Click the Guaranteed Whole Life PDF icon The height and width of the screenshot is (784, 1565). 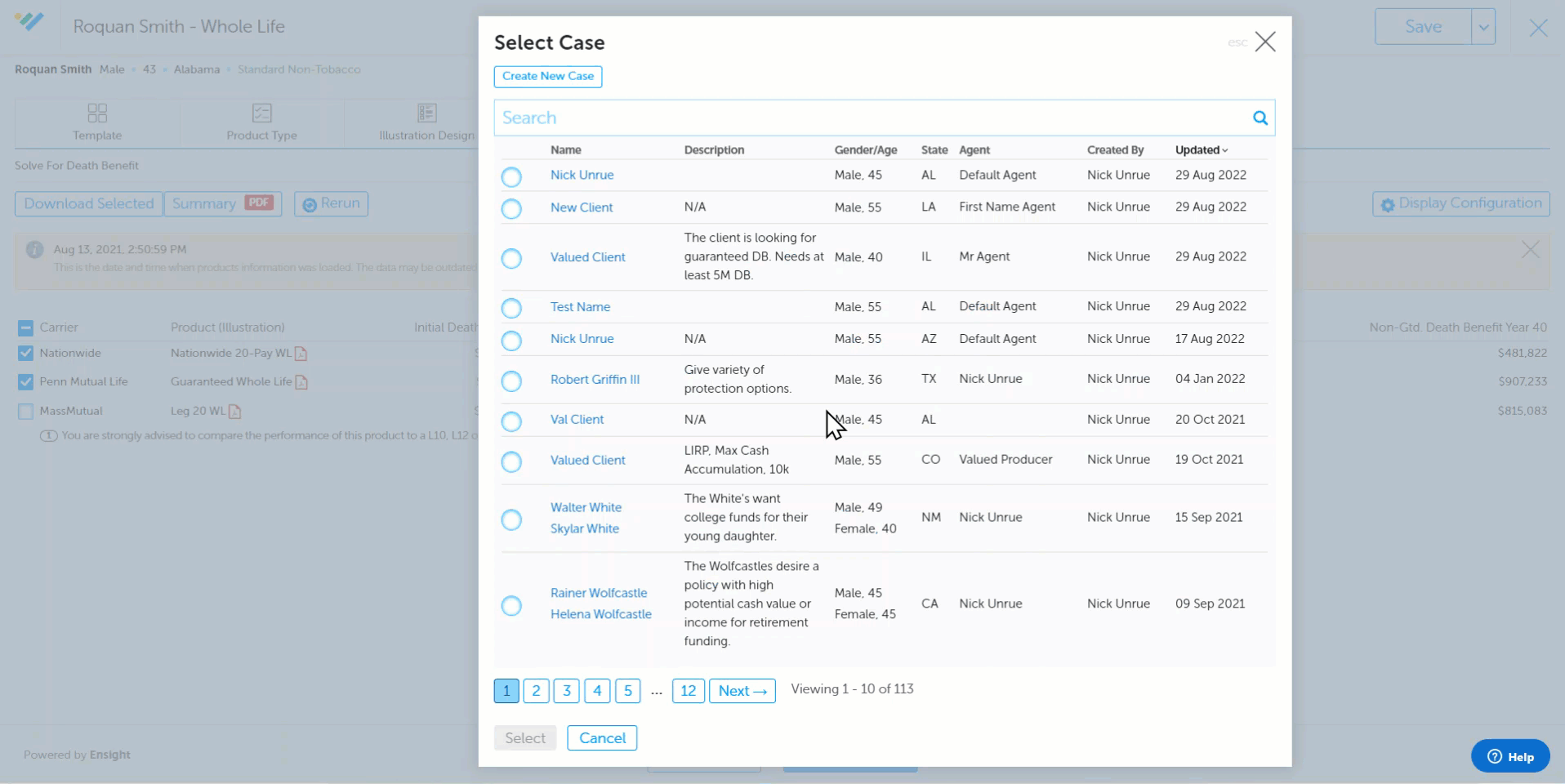(x=301, y=382)
